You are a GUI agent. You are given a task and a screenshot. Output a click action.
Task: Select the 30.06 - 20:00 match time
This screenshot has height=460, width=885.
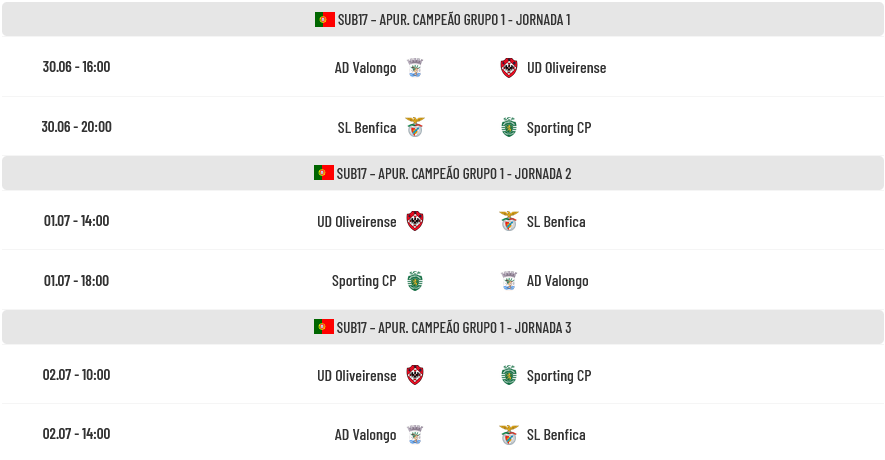76,126
